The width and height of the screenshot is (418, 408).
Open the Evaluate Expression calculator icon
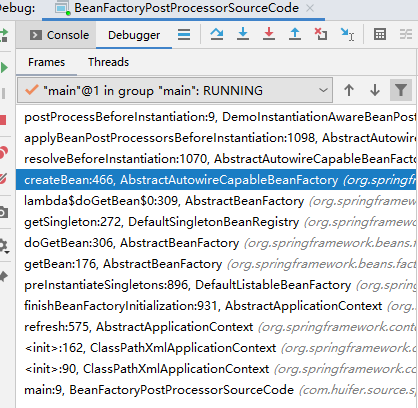(380, 34)
